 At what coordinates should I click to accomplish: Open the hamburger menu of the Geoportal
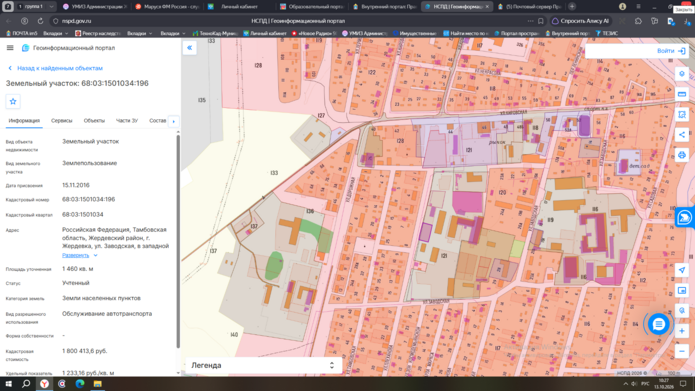[x=10, y=48]
